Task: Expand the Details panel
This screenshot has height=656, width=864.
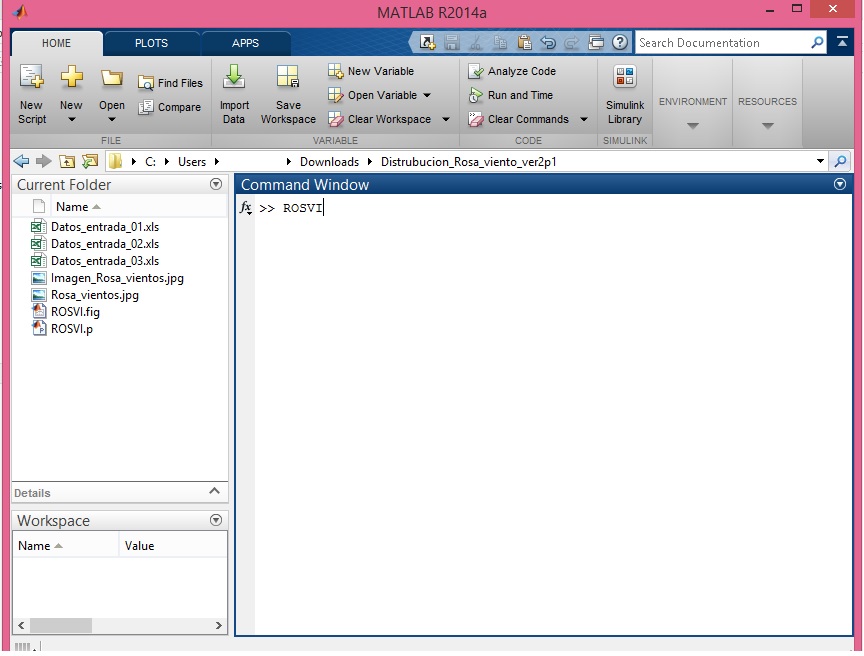Action: coord(215,491)
